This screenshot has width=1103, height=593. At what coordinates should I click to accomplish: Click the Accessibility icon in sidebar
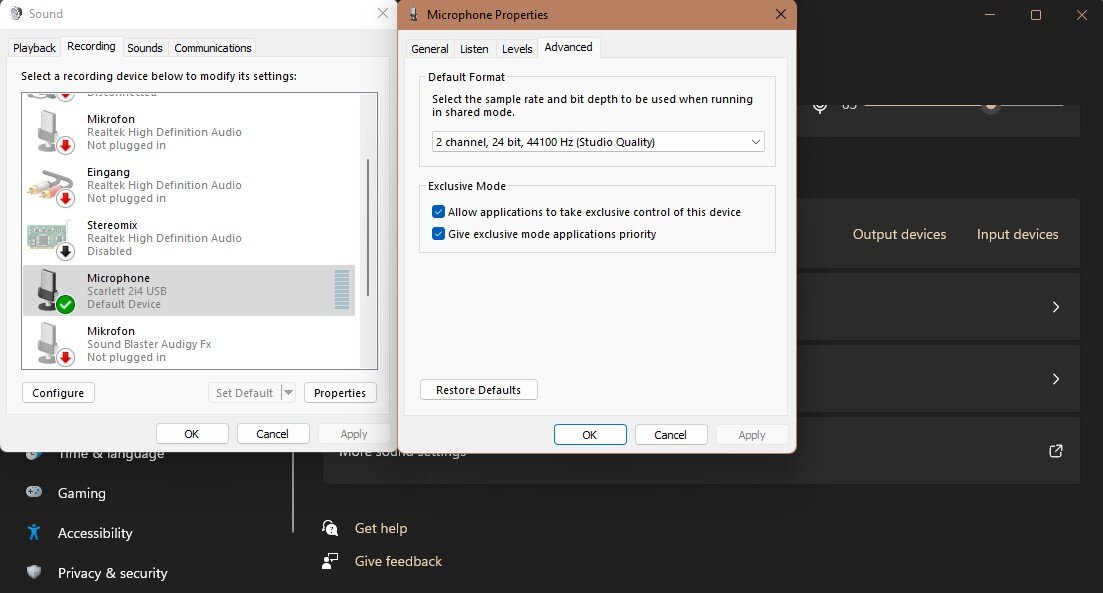point(35,533)
